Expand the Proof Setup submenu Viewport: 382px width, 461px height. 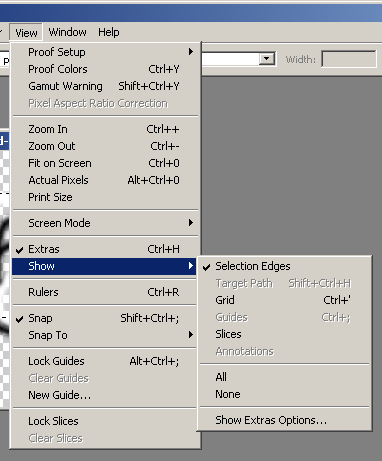(x=104, y=52)
